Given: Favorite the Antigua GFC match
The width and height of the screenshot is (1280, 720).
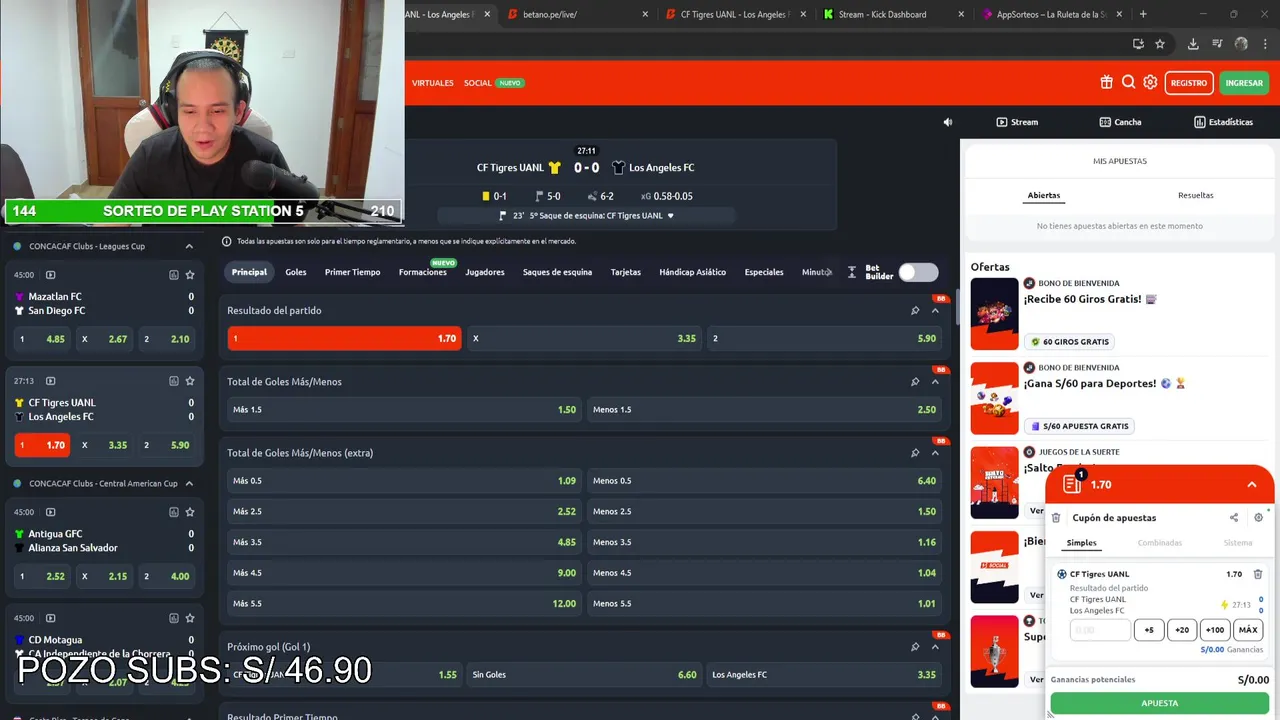Looking at the screenshot, I should [x=190, y=512].
